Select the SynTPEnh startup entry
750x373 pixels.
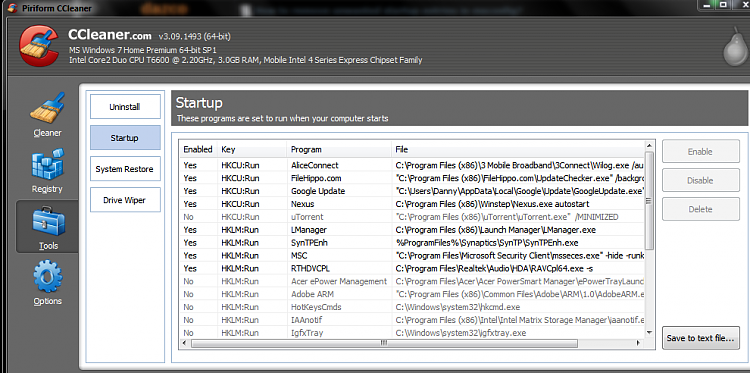click(x=412, y=242)
